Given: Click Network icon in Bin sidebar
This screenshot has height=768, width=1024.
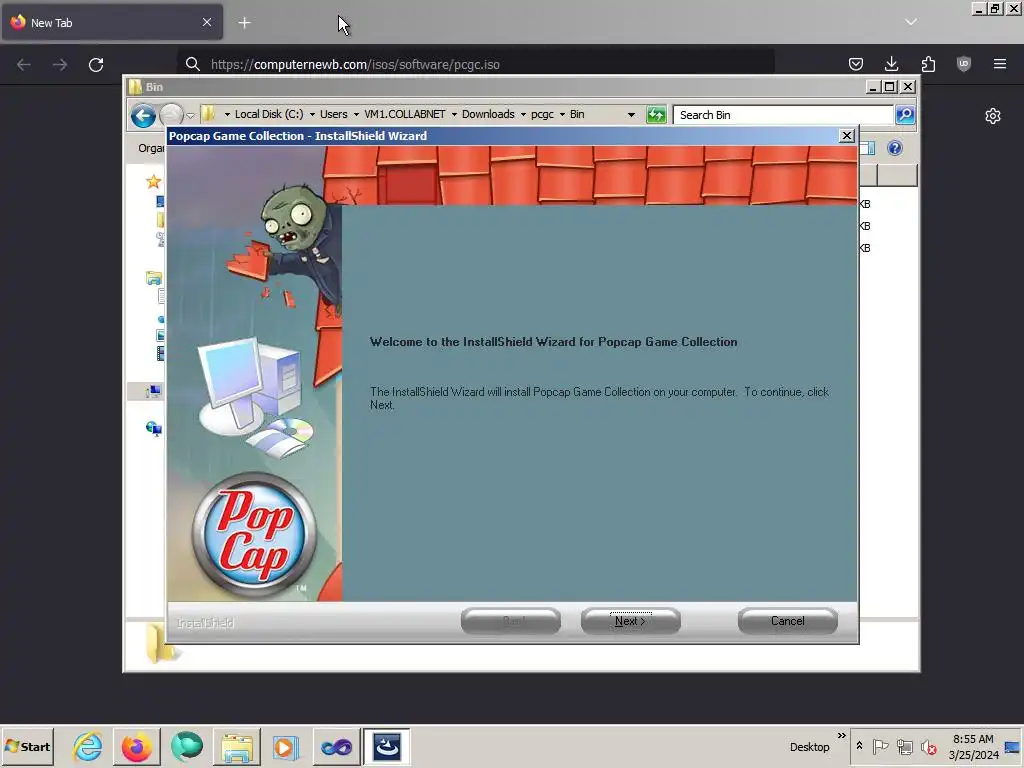Looking at the screenshot, I should [x=154, y=428].
